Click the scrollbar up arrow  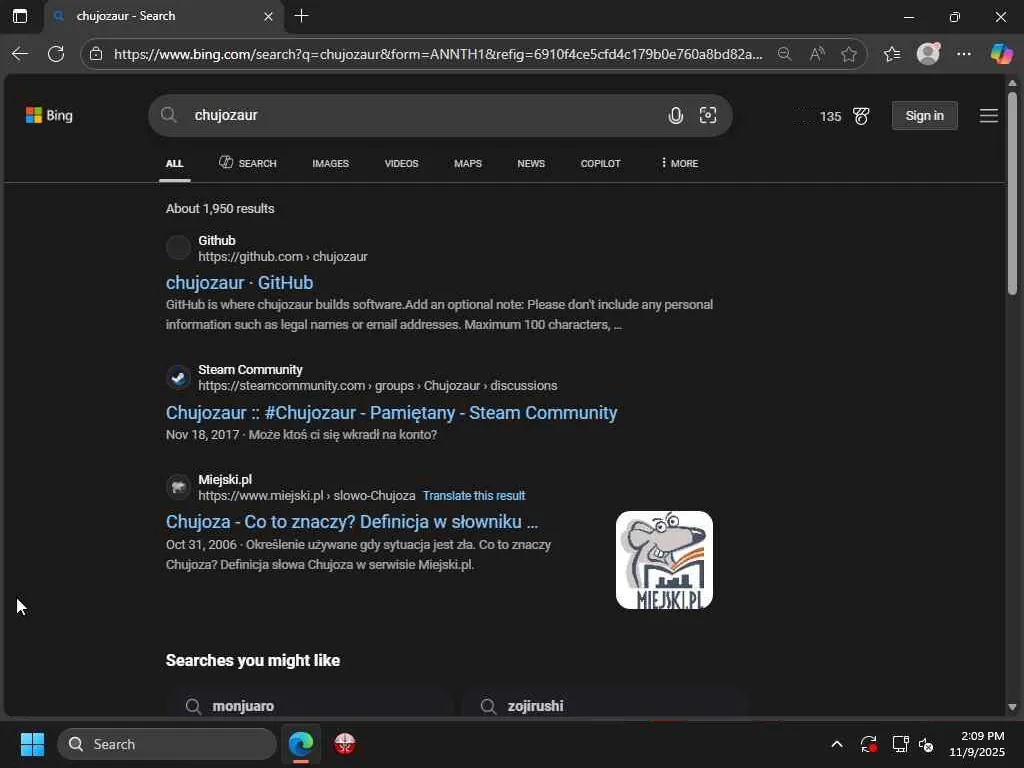(1012, 84)
